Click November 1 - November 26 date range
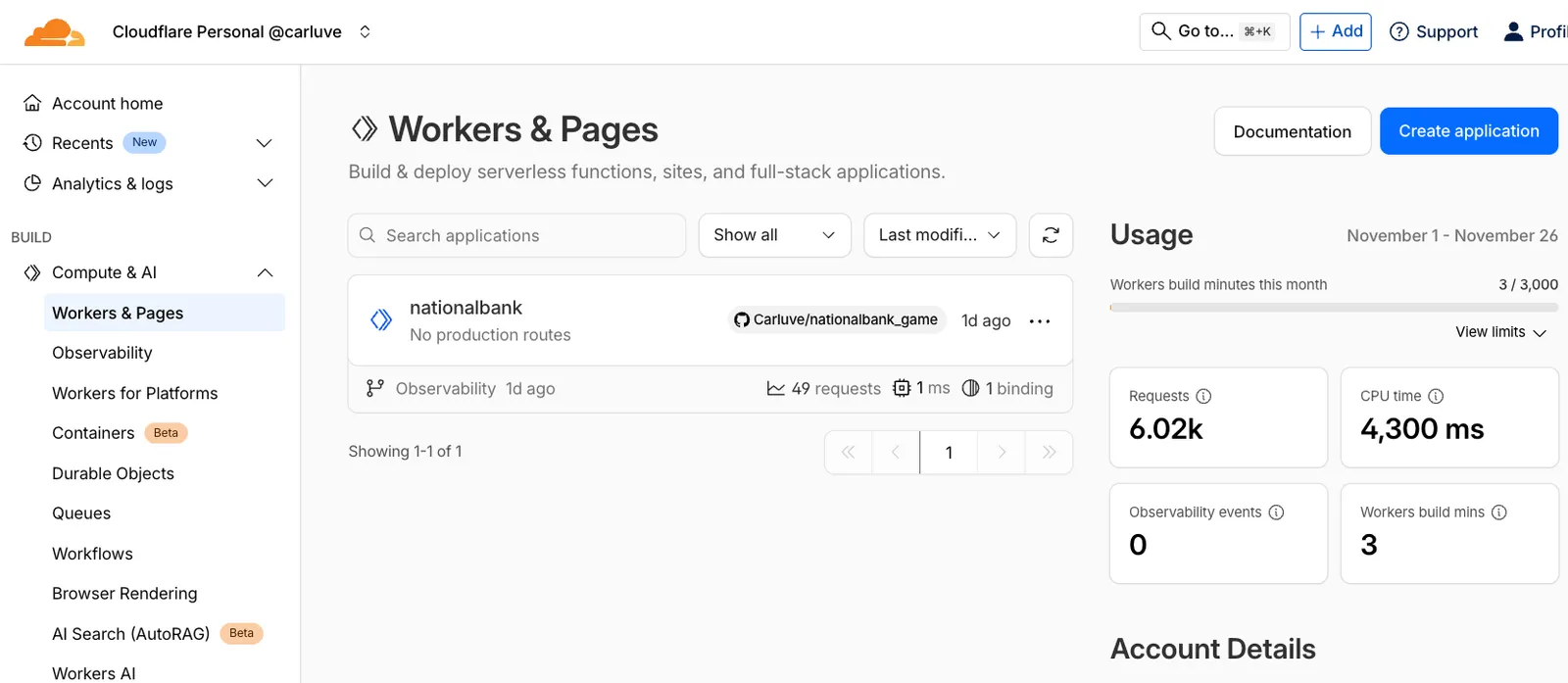The image size is (1568, 683). coord(1451,235)
